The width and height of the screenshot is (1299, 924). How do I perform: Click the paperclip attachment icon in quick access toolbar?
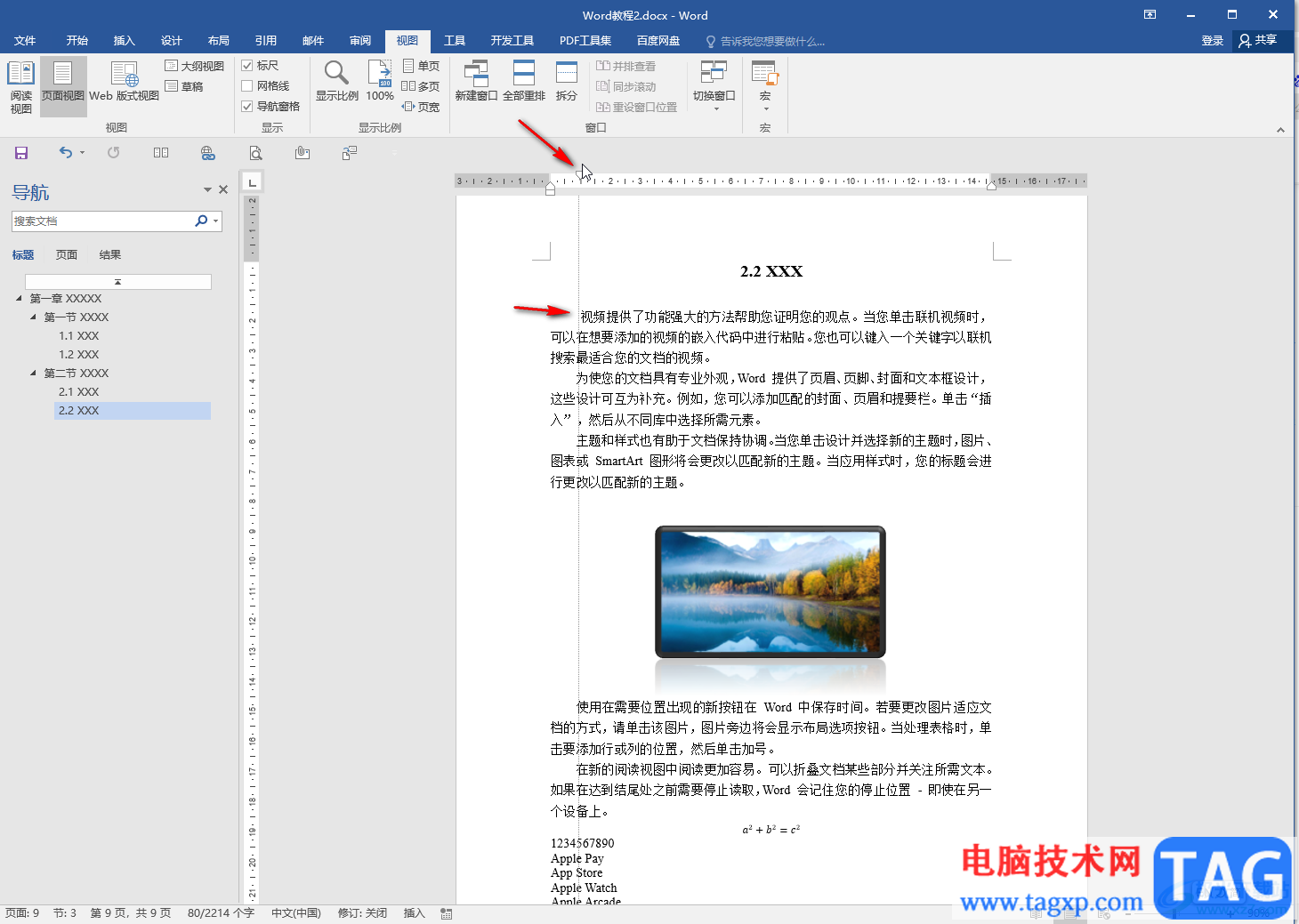pyautogui.click(x=303, y=153)
